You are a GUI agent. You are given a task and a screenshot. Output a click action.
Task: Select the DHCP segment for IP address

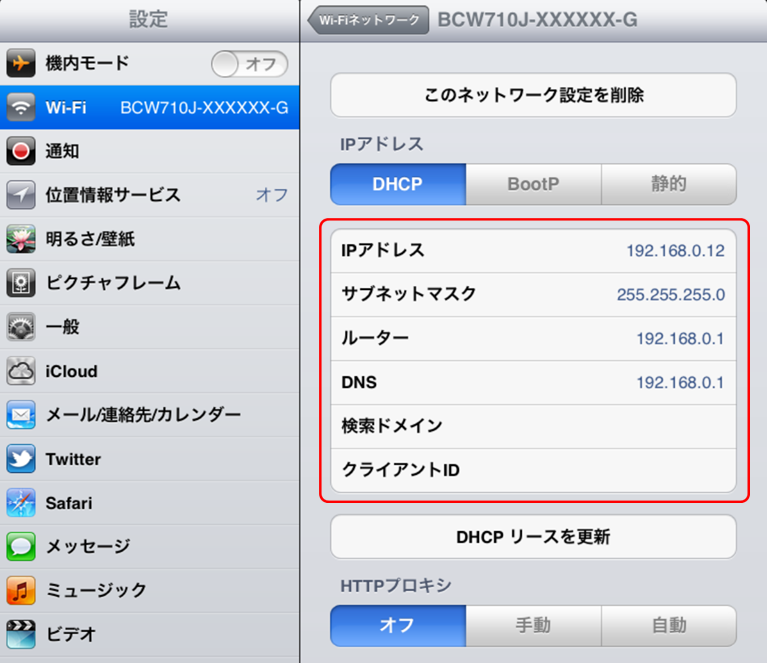click(x=397, y=185)
